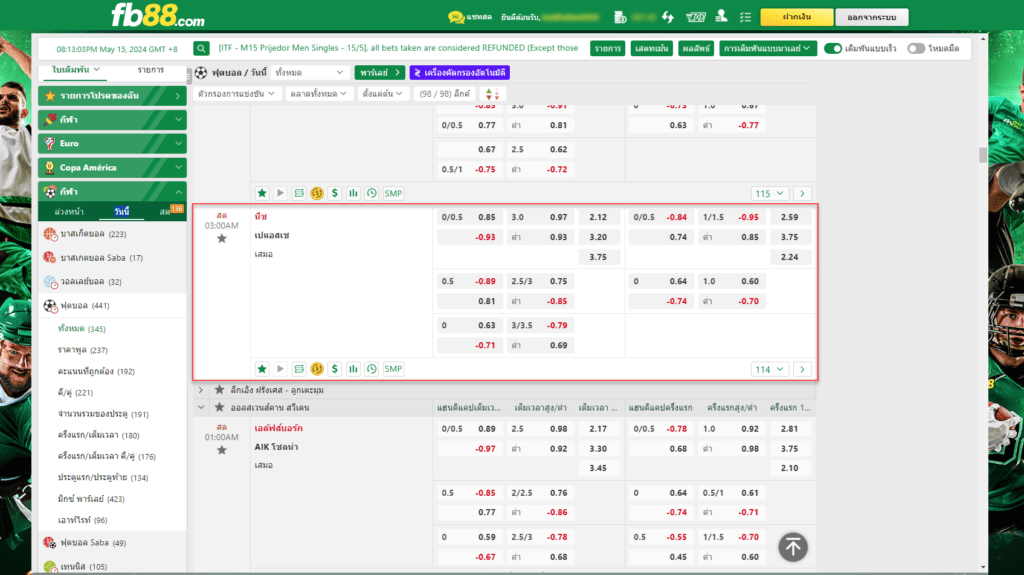
Task: Click the page vertical scrollbar thumb
Action: (983, 155)
